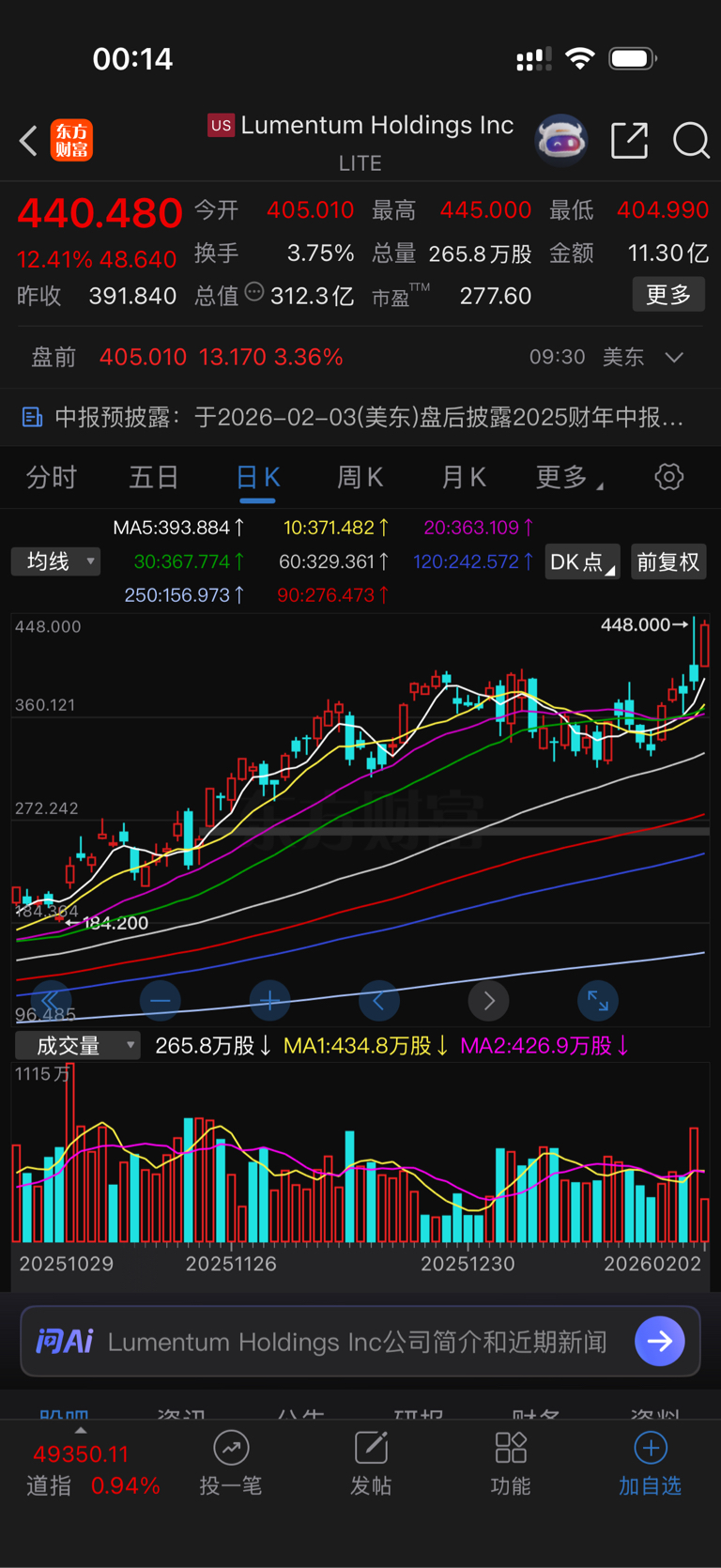Screen dimensions: 721x1568
Task: Tap the 总值 info bubble icon
Action: pyautogui.click(x=253, y=293)
